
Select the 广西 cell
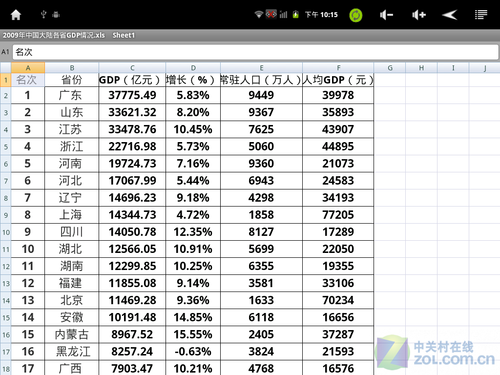(72, 368)
